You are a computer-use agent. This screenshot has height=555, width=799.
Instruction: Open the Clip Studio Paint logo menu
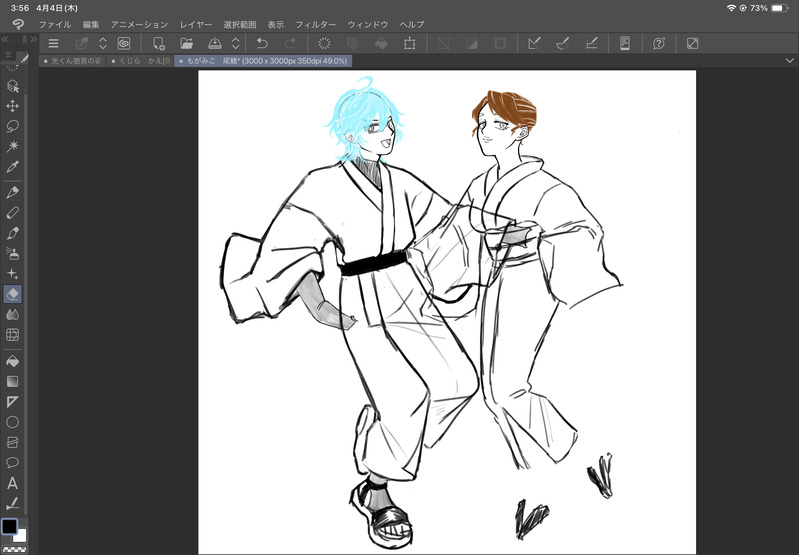coord(18,24)
